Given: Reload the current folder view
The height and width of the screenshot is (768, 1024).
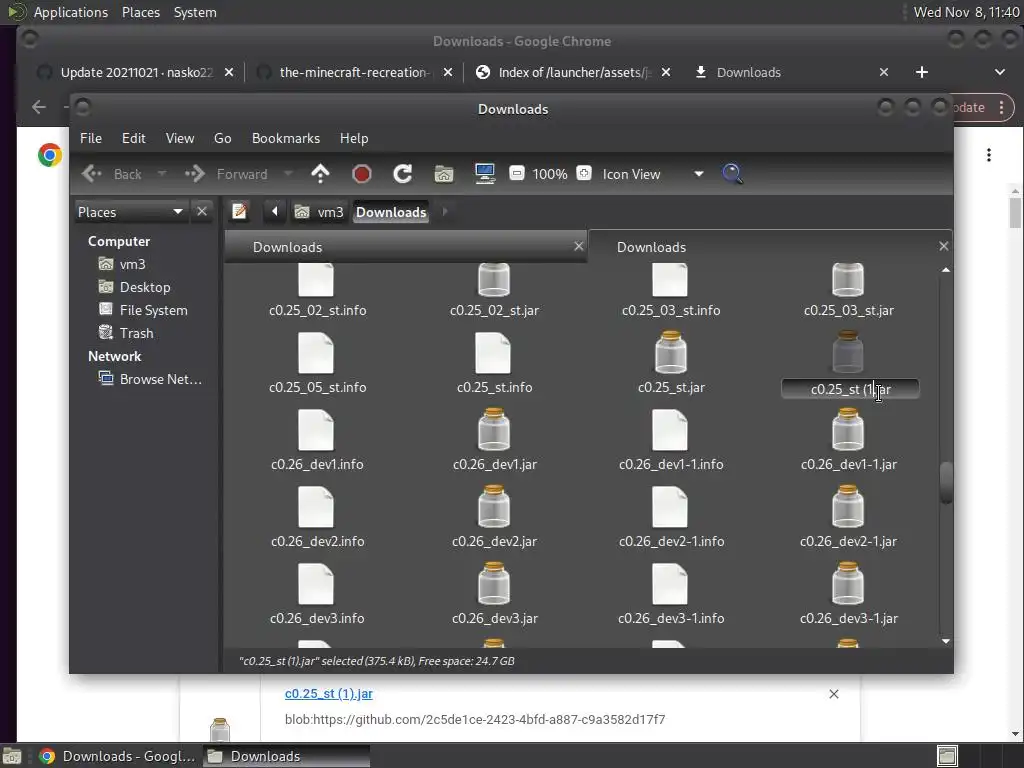Looking at the screenshot, I should click(x=403, y=174).
